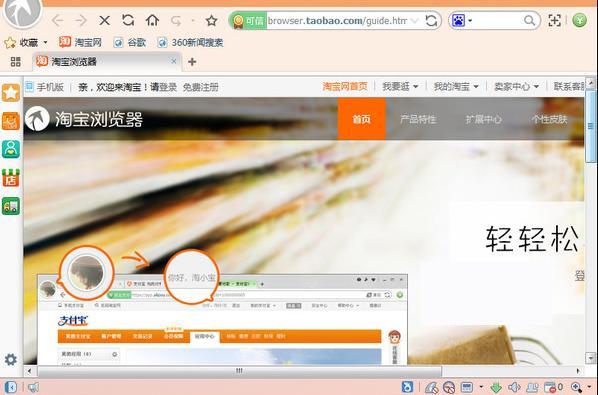Open search engine selector dropdown arrow
The image size is (598, 395).
[470, 21]
